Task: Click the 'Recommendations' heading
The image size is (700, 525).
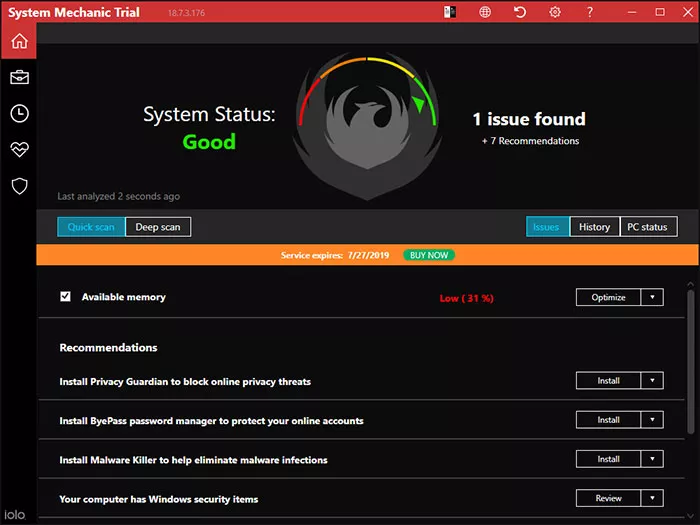Action: point(108,347)
